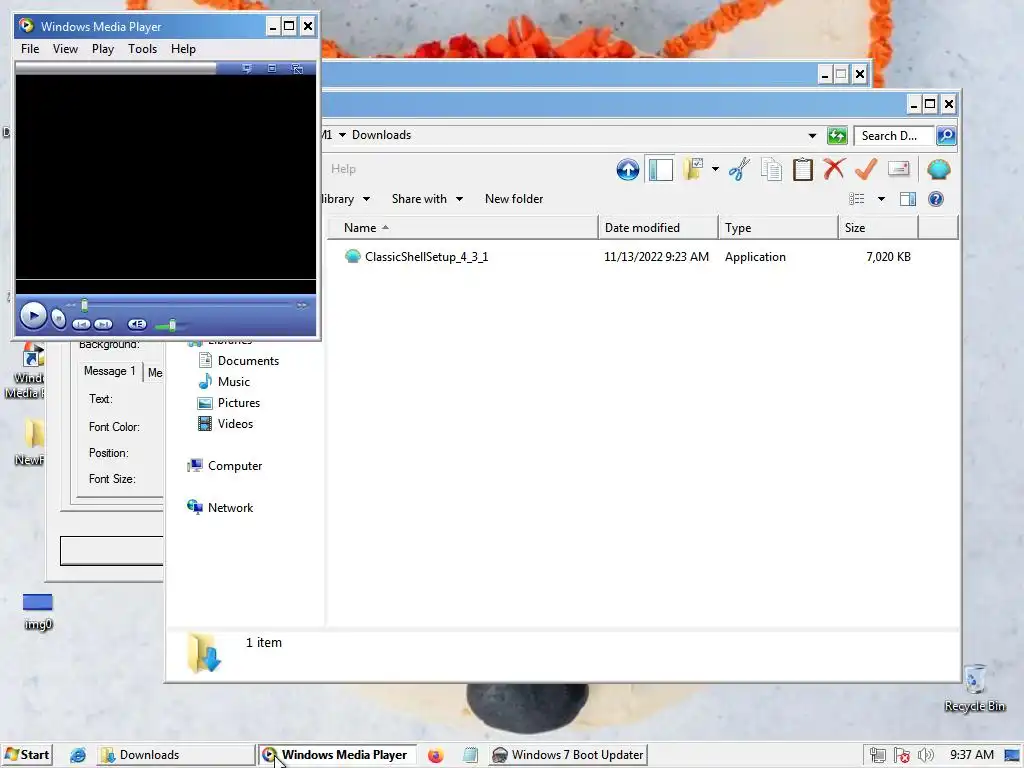Click the Recycle Bin desktop icon
Viewport: 1024px width, 768px height.
click(x=974, y=688)
